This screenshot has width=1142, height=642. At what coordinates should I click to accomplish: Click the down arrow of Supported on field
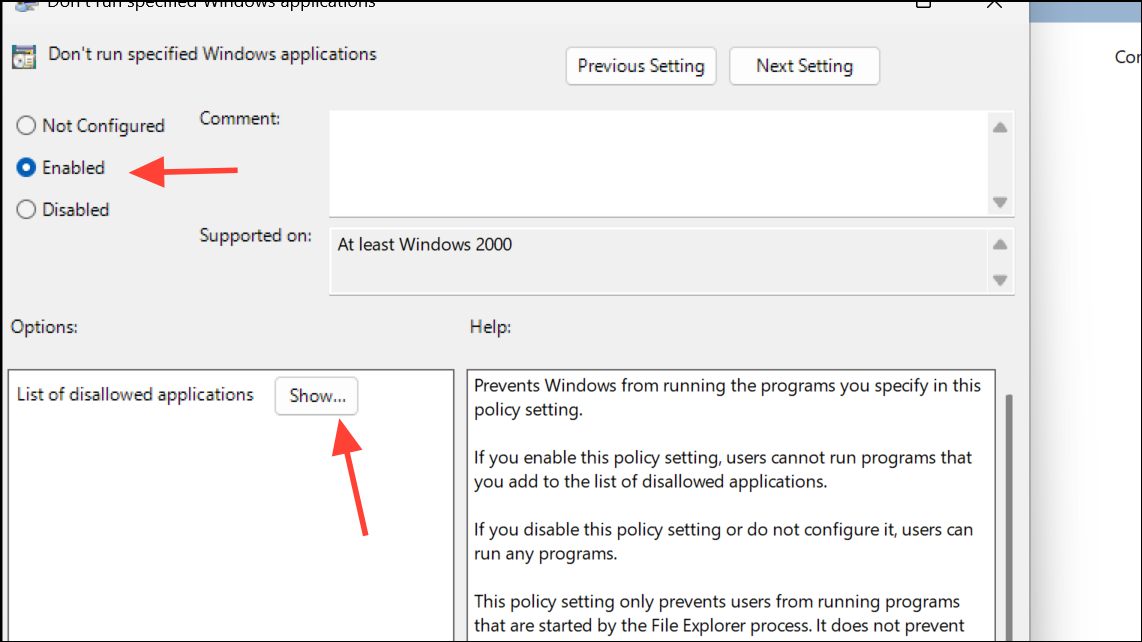point(1000,279)
